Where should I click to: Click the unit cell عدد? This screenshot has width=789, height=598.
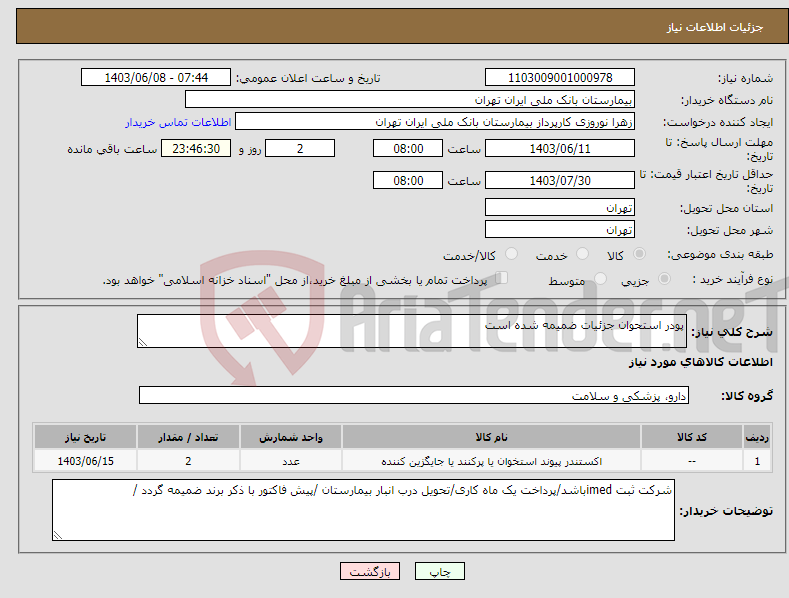291,461
